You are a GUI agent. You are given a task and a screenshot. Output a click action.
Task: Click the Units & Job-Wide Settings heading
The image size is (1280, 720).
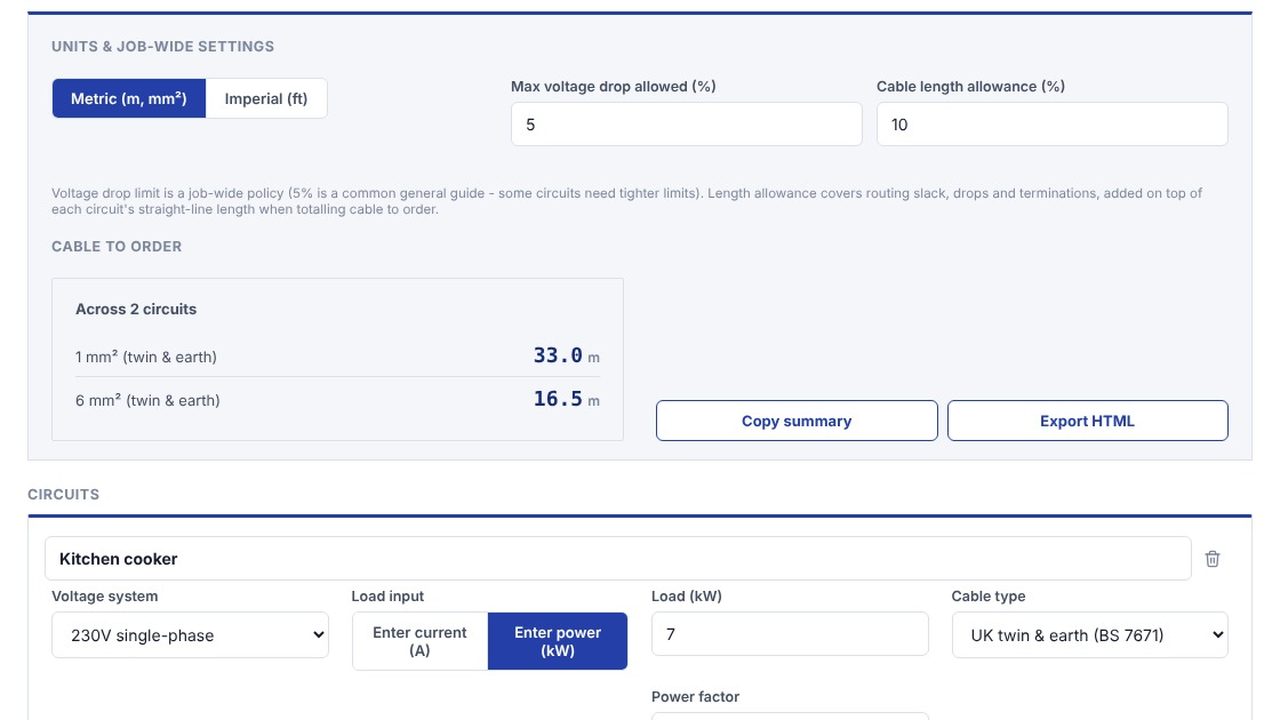(x=163, y=46)
